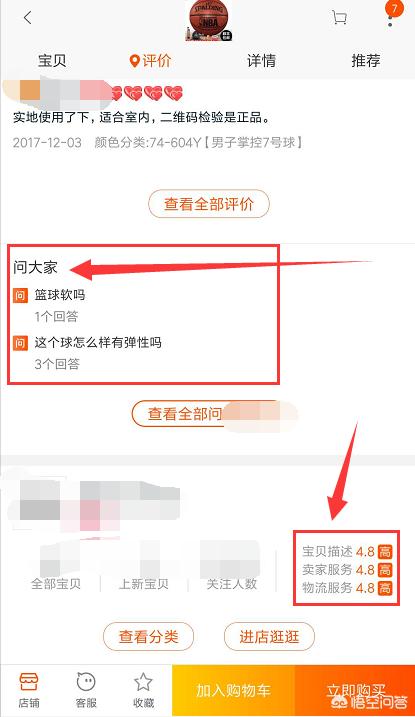Open the shopping cart icon
The width and height of the screenshot is (415, 717).
click(x=339, y=18)
